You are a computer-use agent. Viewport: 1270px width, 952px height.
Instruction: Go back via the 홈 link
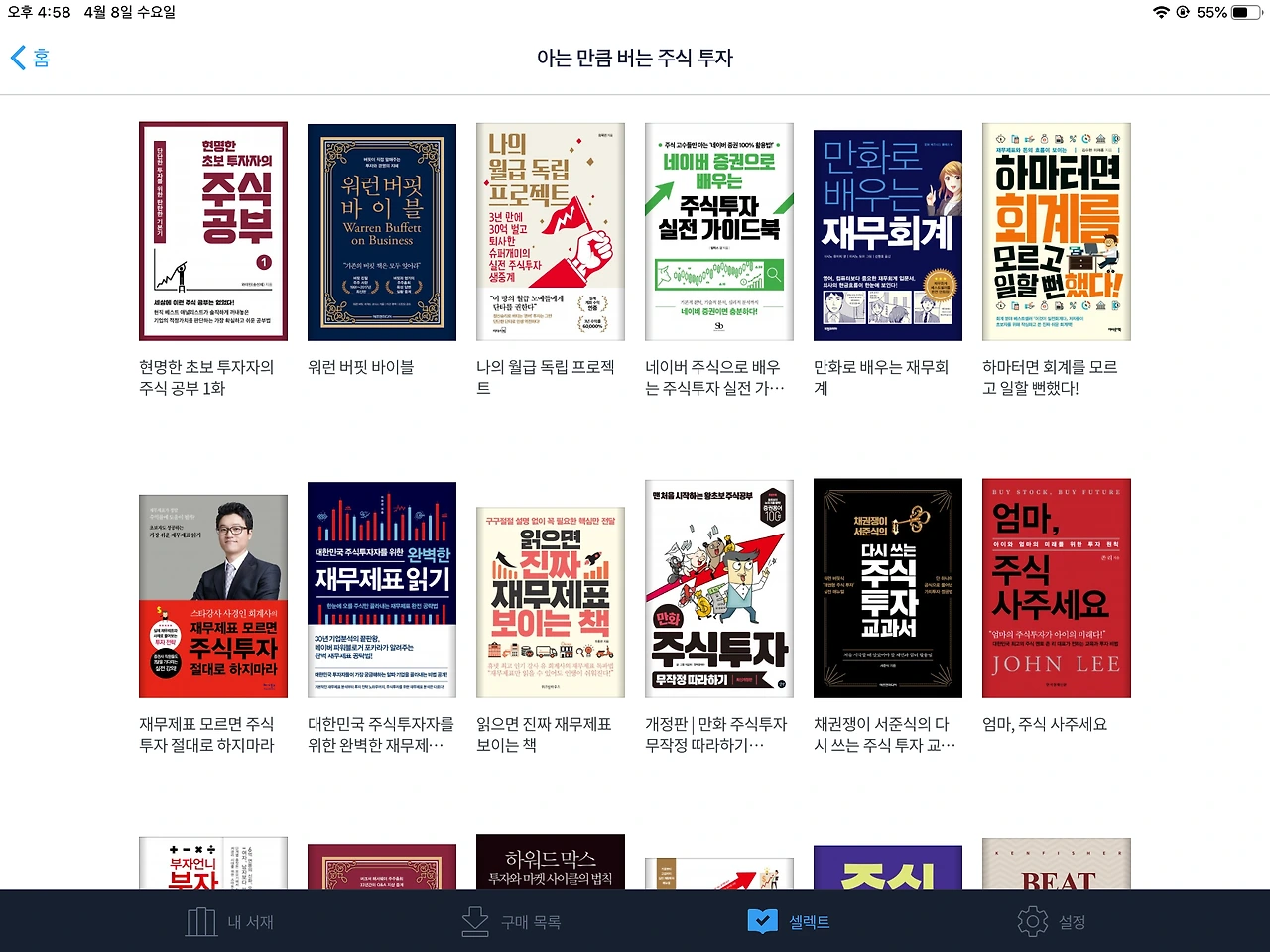[41, 58]
